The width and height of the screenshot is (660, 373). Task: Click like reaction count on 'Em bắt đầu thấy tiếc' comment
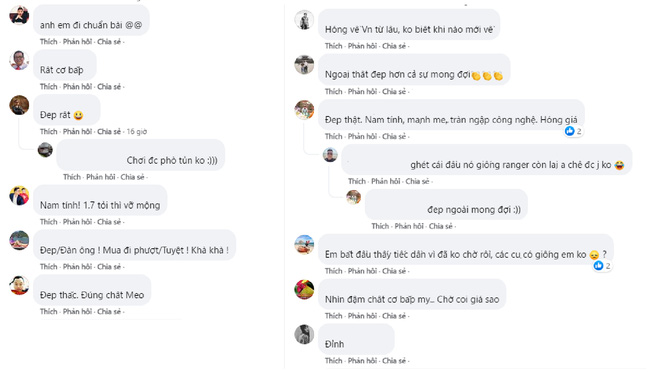tap(608, 266)
